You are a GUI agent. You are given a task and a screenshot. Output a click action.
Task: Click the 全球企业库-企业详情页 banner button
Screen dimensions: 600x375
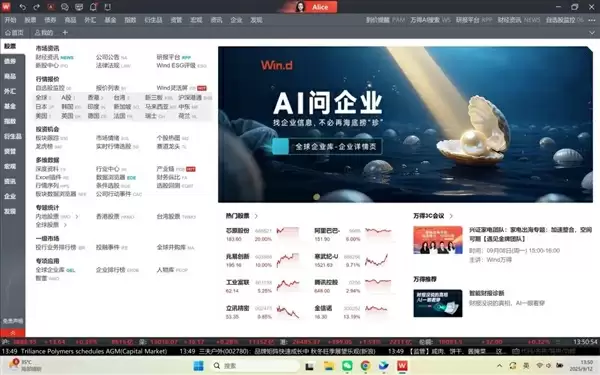[x=327, y=147]
